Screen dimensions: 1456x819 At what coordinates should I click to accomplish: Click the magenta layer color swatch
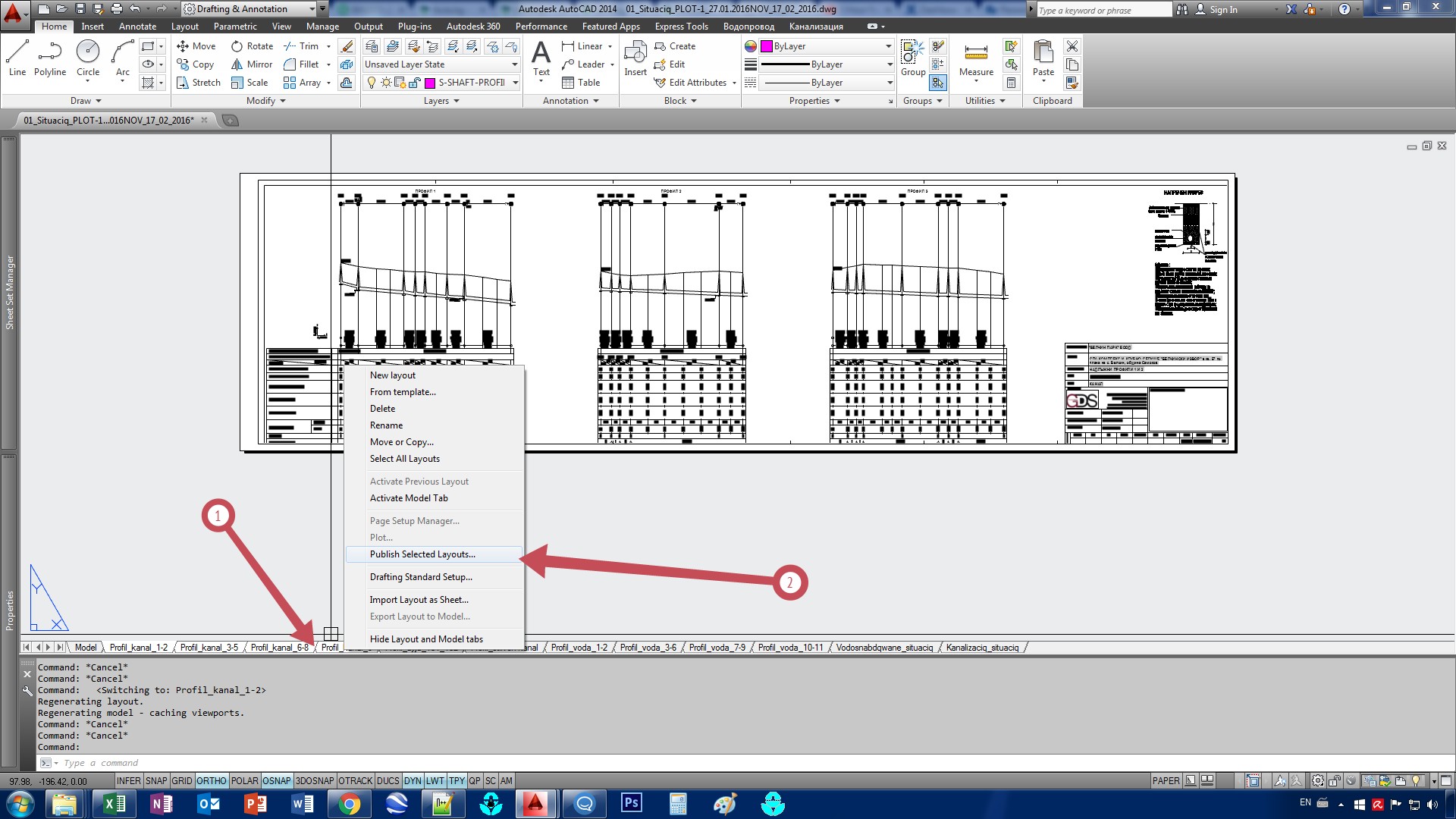430,83
